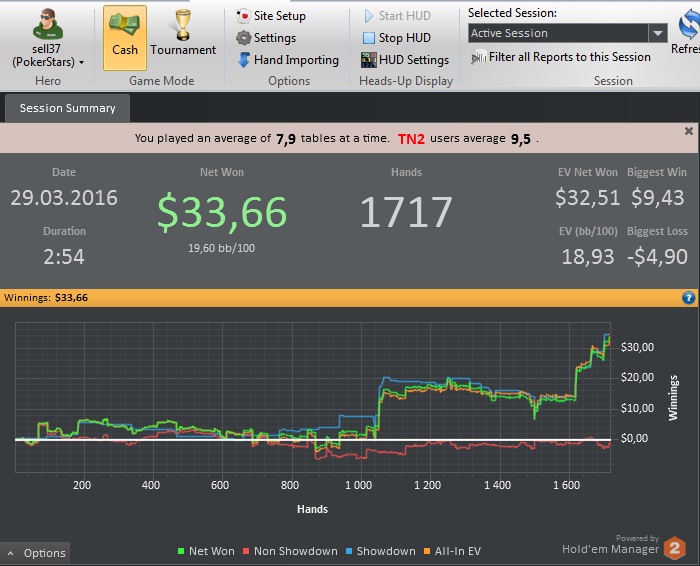Click the Biggest Loss value -$4,90

coord(657,257)
